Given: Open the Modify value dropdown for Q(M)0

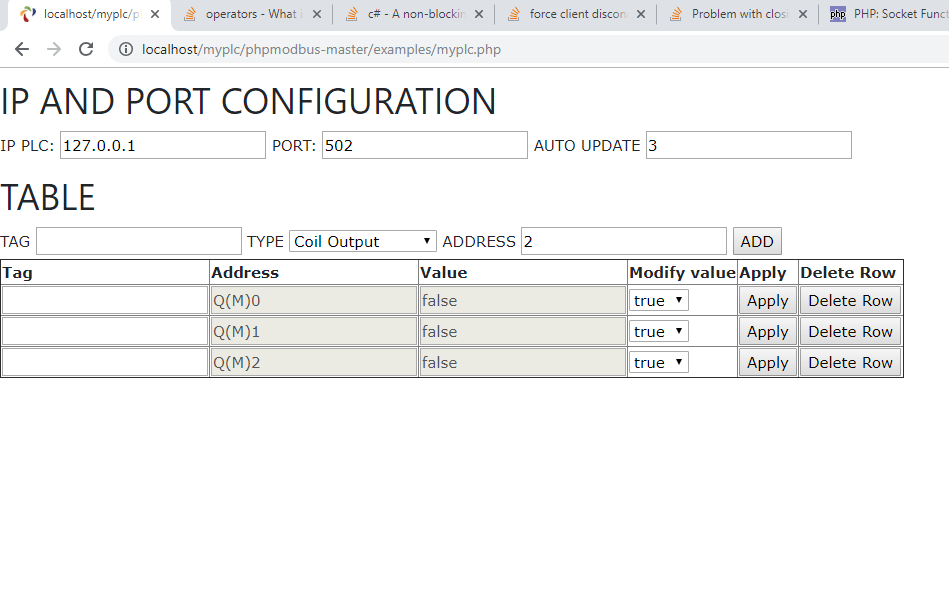Looking at the screenshot, I should (658, 300).
